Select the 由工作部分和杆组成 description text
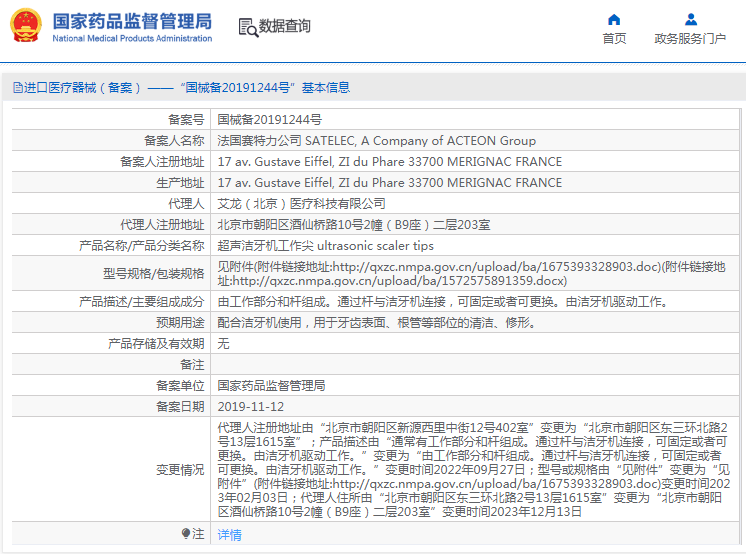Viewport: 746px width, 554px height. coord(444,302)
